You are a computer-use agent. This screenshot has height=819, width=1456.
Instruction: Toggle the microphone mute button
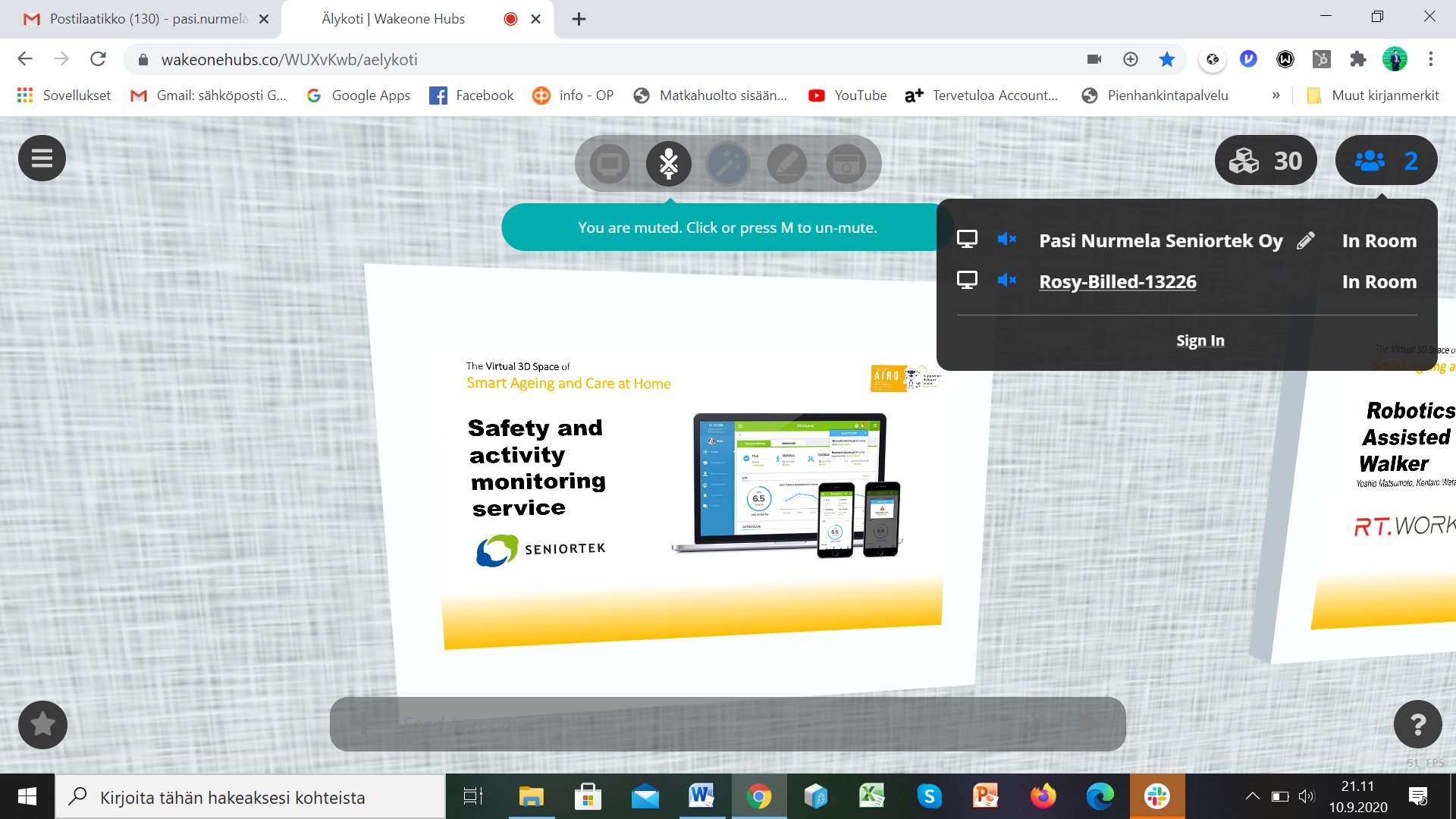[x=669, y=163]
